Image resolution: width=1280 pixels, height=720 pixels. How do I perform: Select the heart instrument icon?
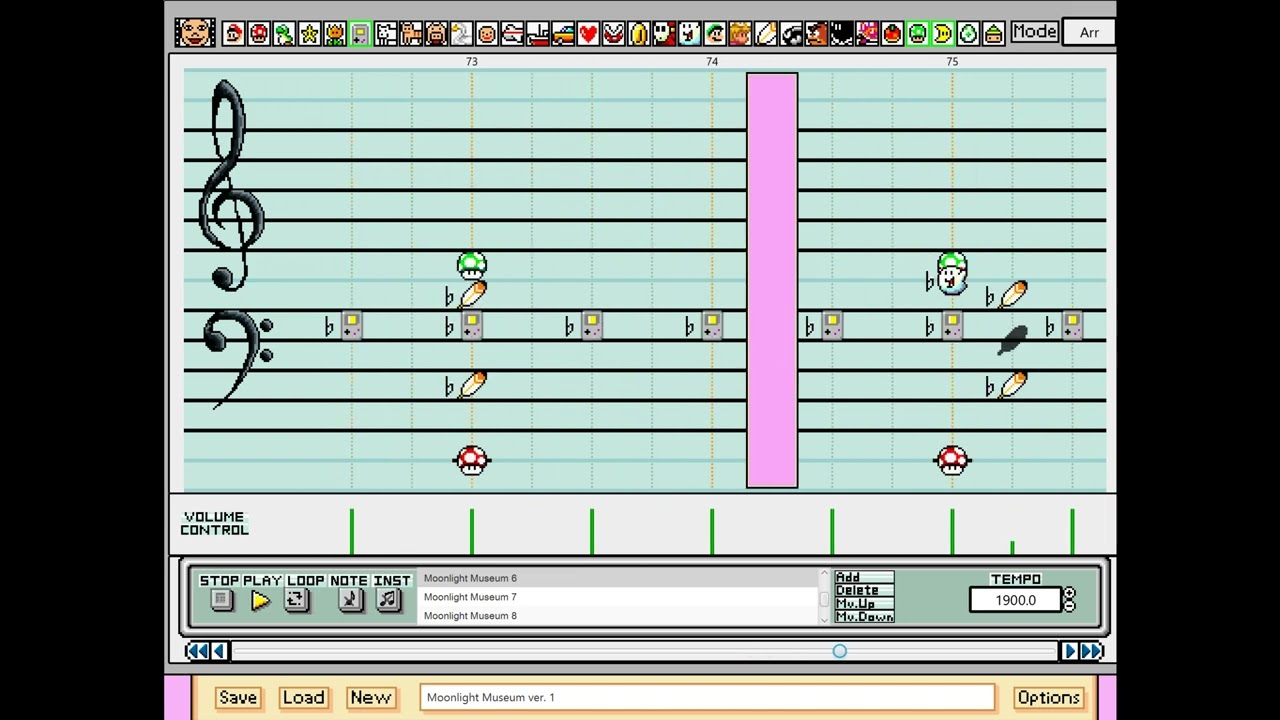click(588, 34)
